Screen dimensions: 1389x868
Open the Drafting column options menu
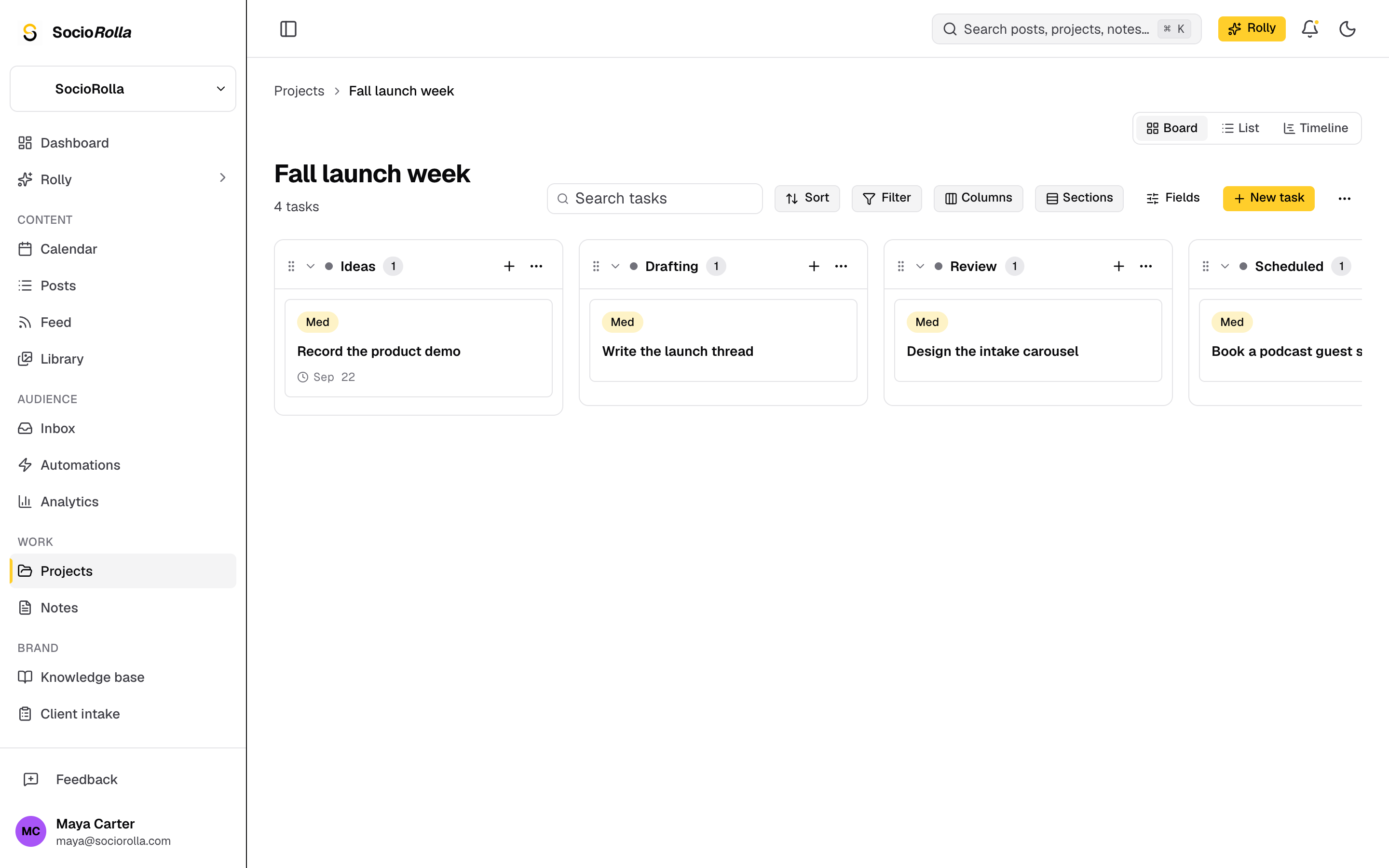coord(841,266)
